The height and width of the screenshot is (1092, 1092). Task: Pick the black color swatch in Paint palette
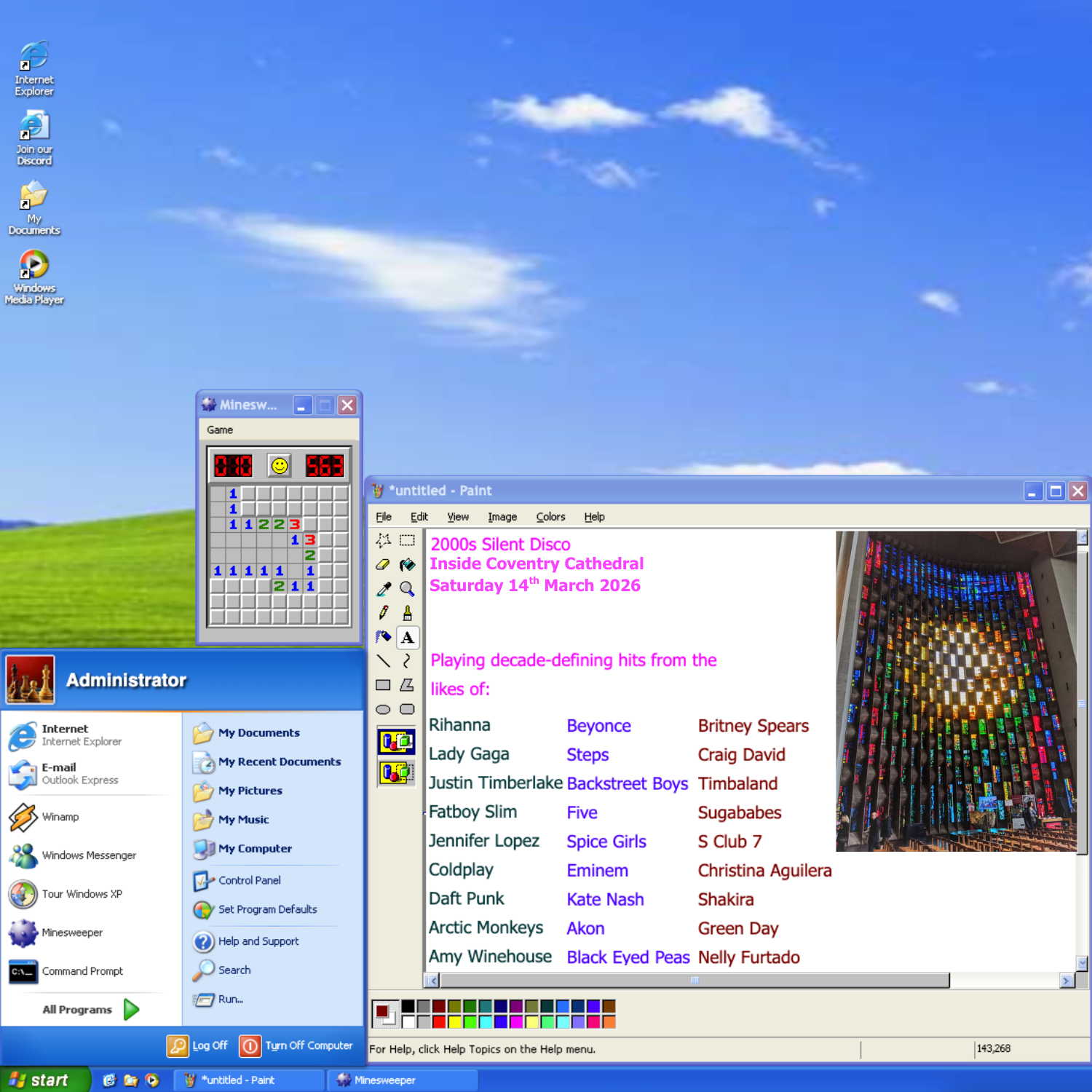tap(408, 1006)
